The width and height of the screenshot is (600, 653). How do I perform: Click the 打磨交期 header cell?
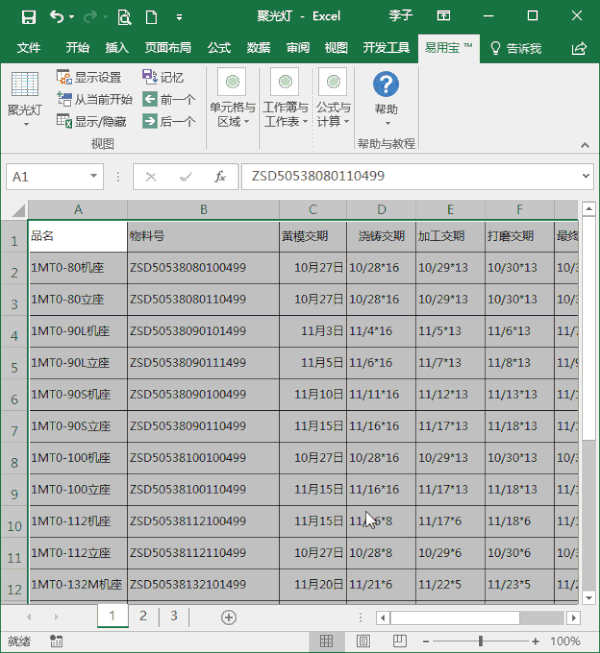[x=519, y=237]
